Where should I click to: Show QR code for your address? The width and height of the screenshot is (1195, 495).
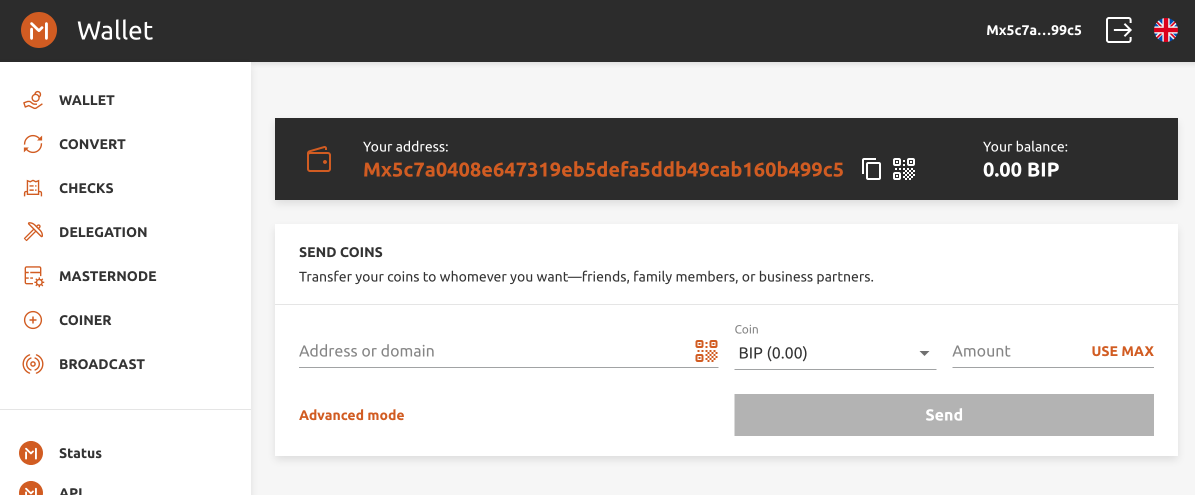click(904, 169)
